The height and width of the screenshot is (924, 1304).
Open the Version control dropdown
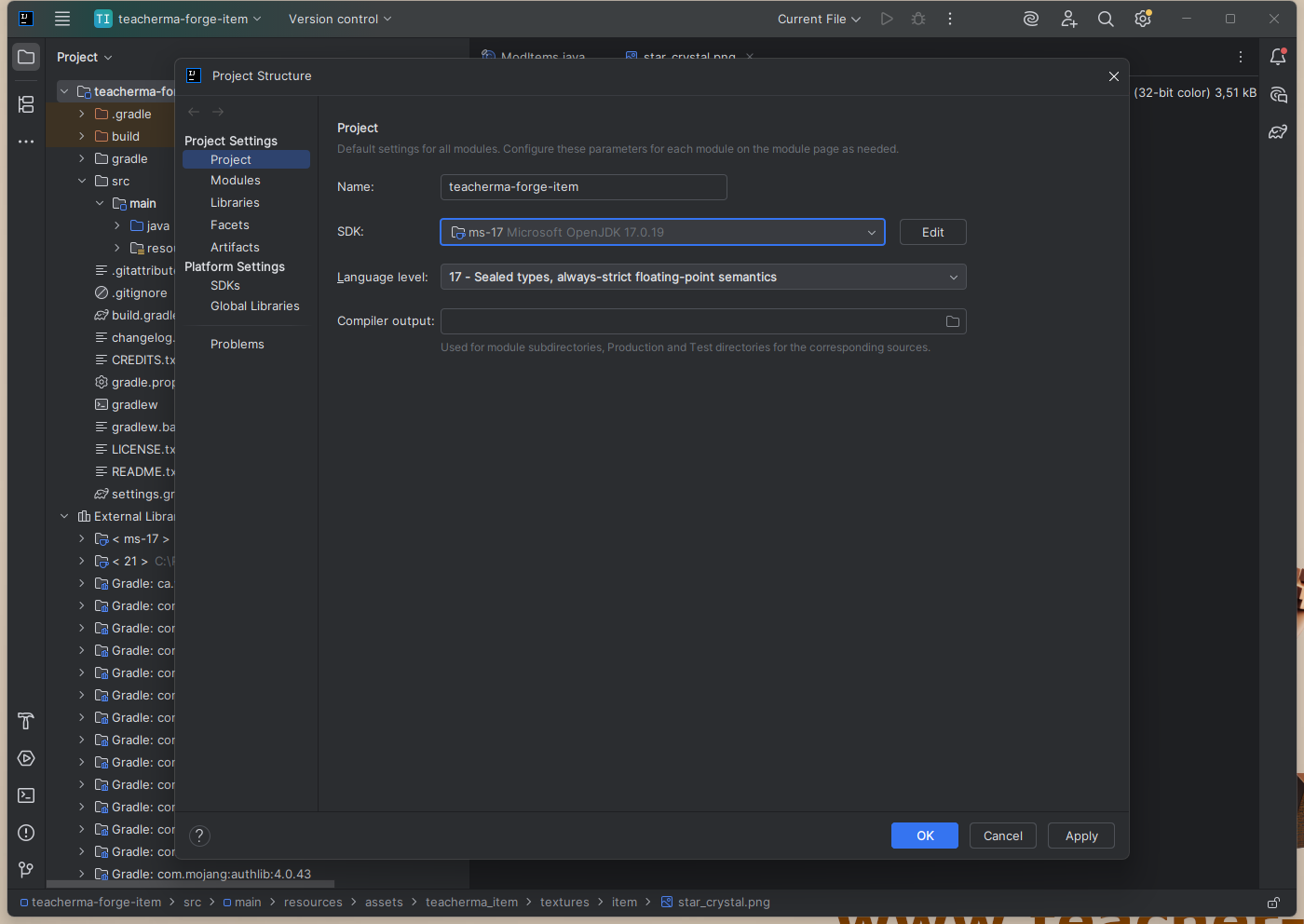click(x=340, y=19)
